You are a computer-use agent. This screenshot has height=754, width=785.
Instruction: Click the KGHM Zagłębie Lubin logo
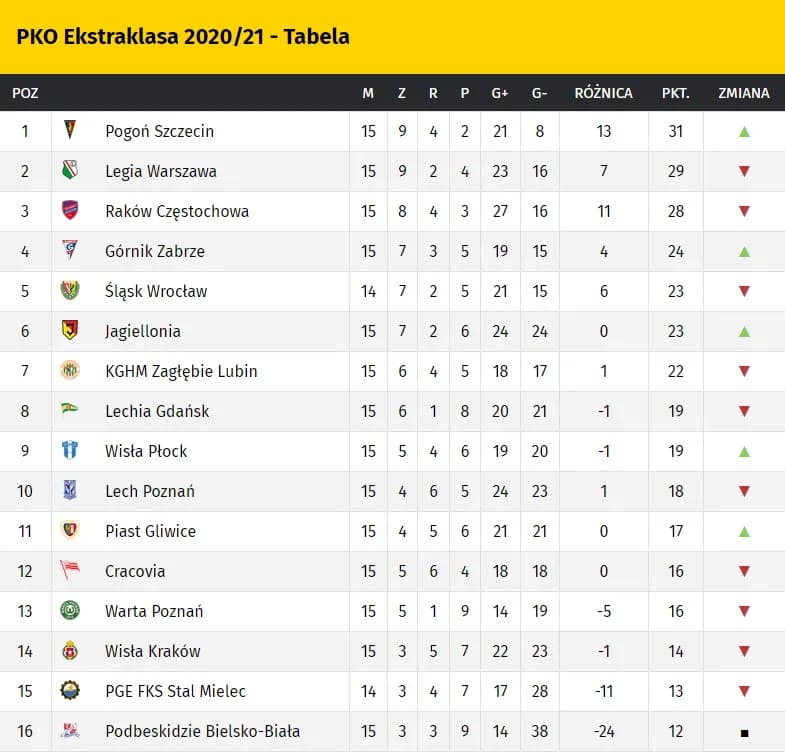69,371
